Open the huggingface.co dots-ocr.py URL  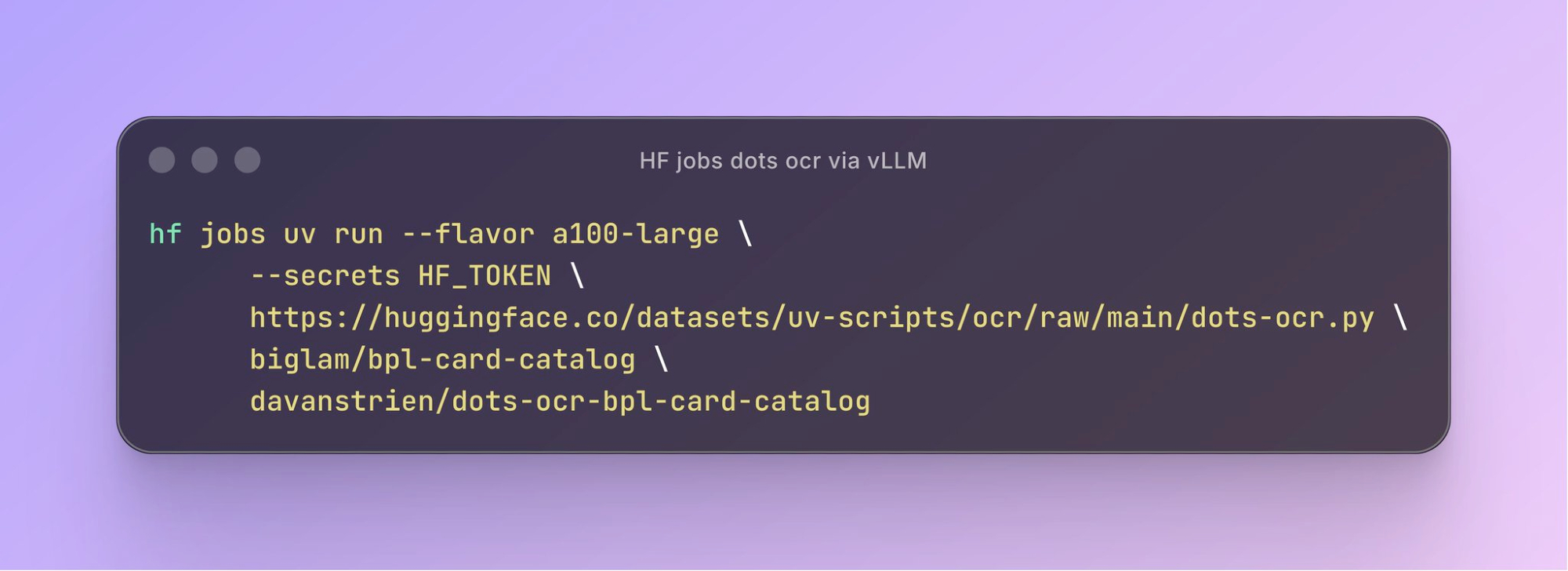811,318
